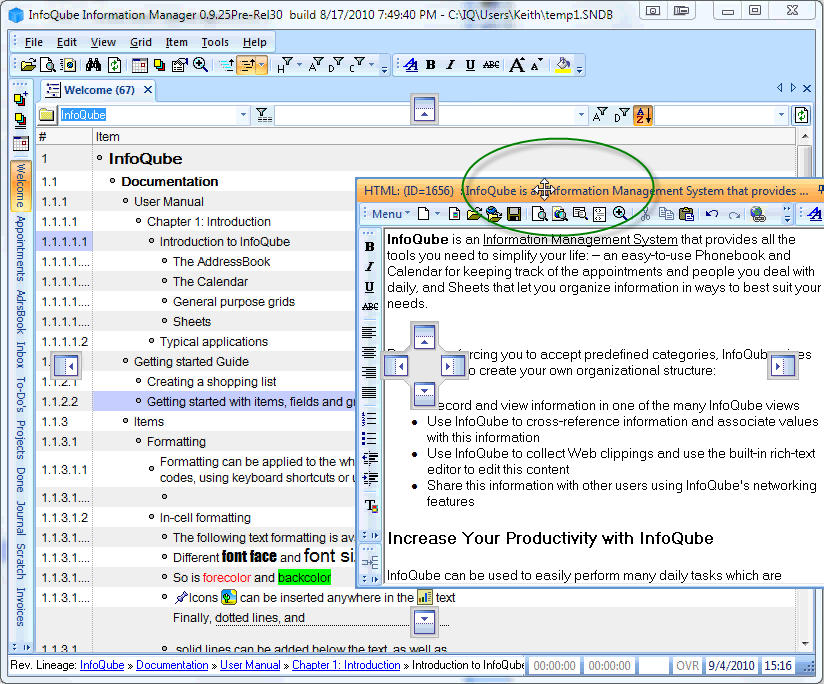Click the properties pane icon in main toolbar
The image size is (824, 684).
coord(180,65)
